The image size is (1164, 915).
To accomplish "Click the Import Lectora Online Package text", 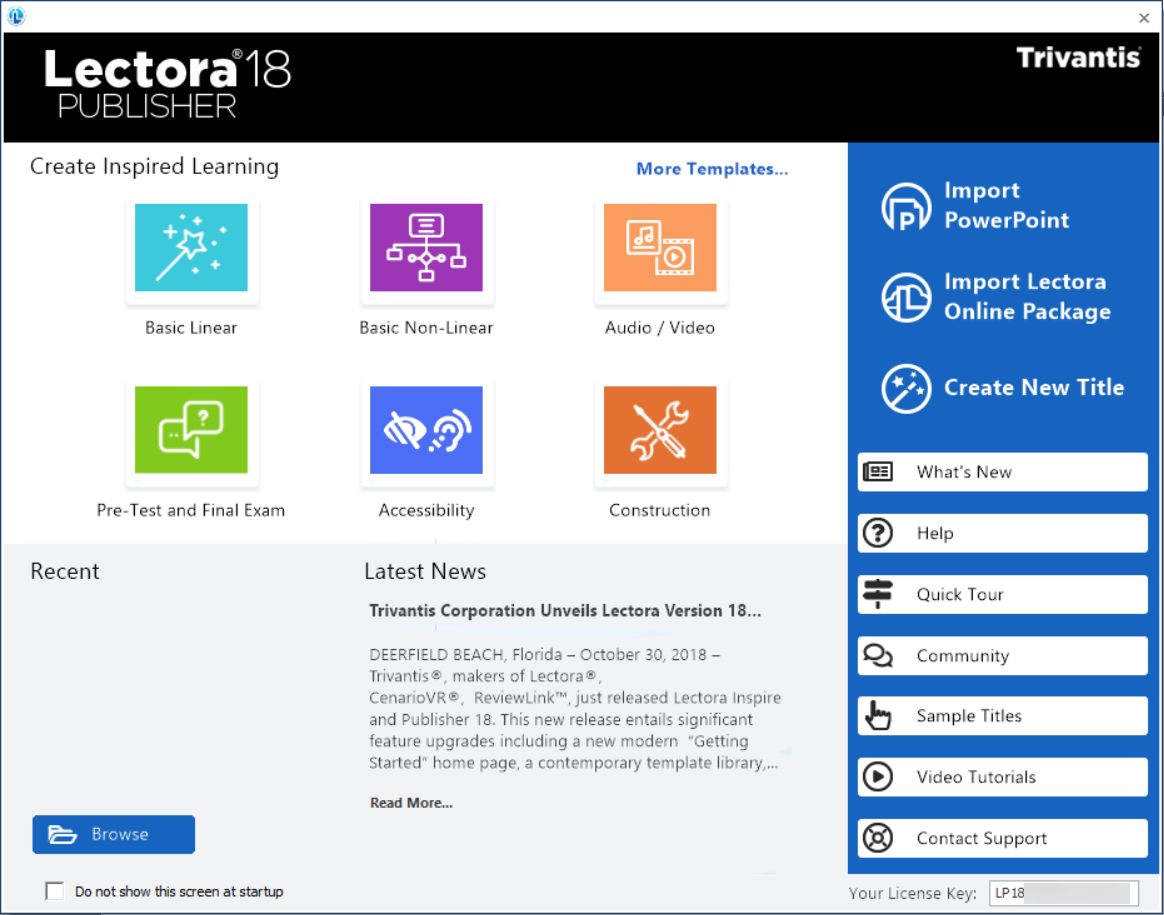I will pyautogui.click(x=1027, y=297).
